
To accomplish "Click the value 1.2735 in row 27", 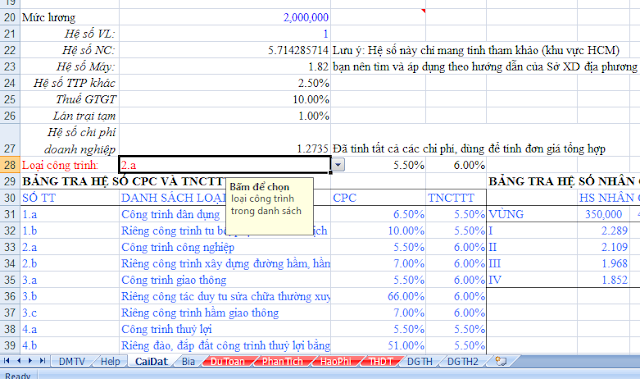I will 312,148.
